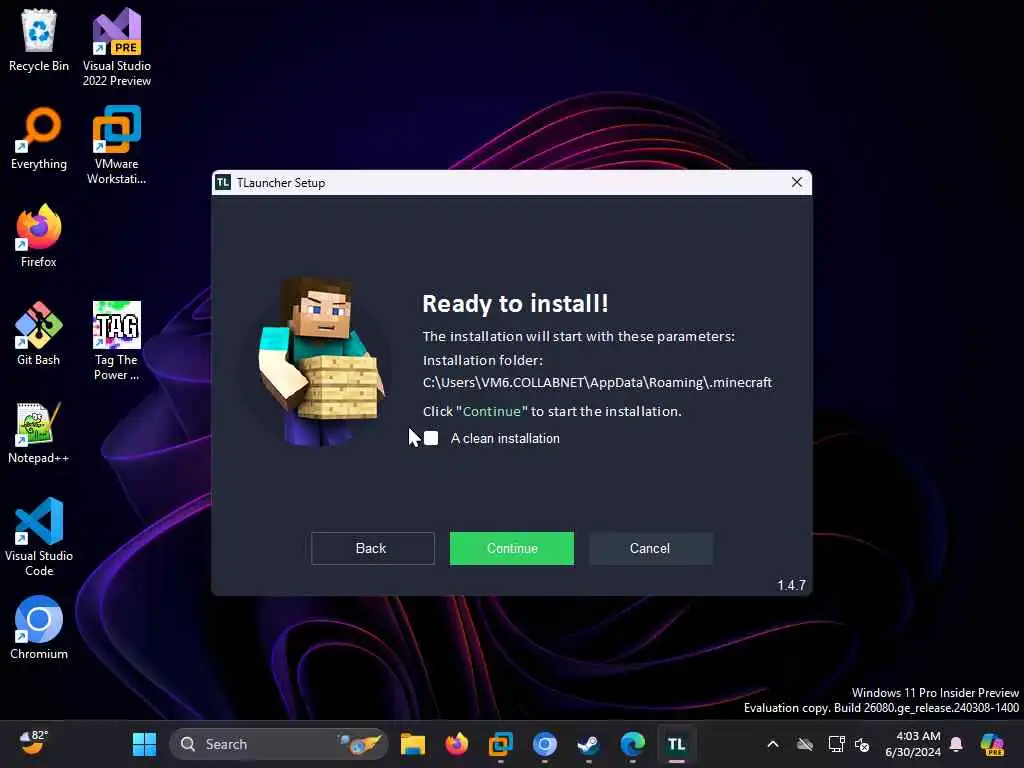This screenshot has height=768, width=1024.
Task: Click the OneDrive cloud tray icon
Action: 805,744
